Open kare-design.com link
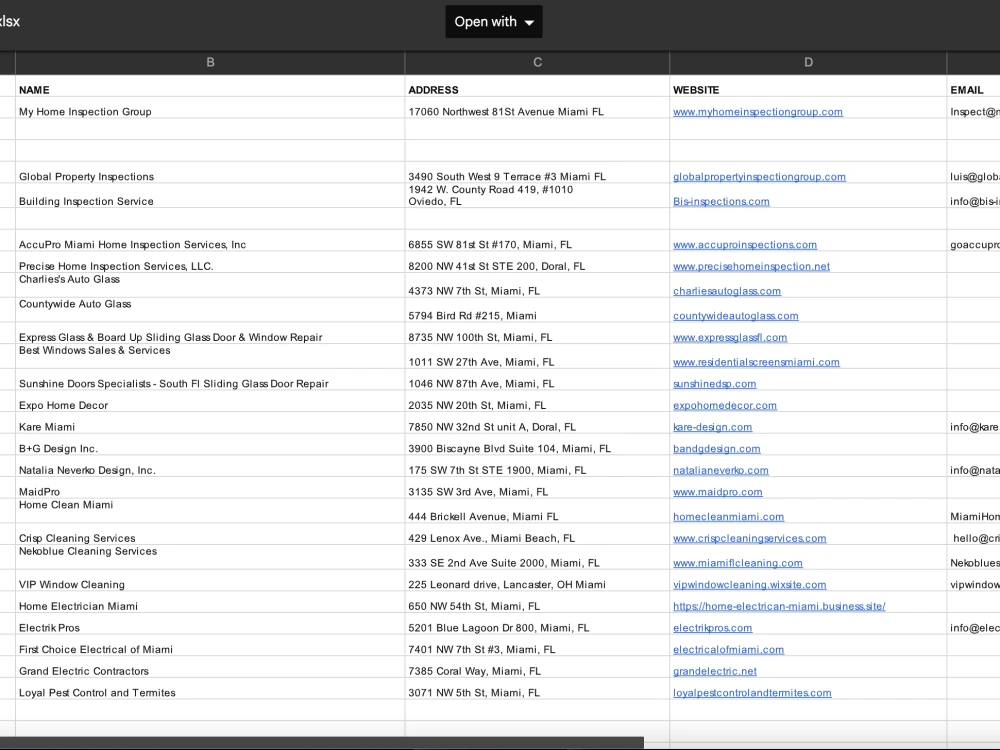The height and width of the screenshot is (750, 1000). (x=712, y=428)
